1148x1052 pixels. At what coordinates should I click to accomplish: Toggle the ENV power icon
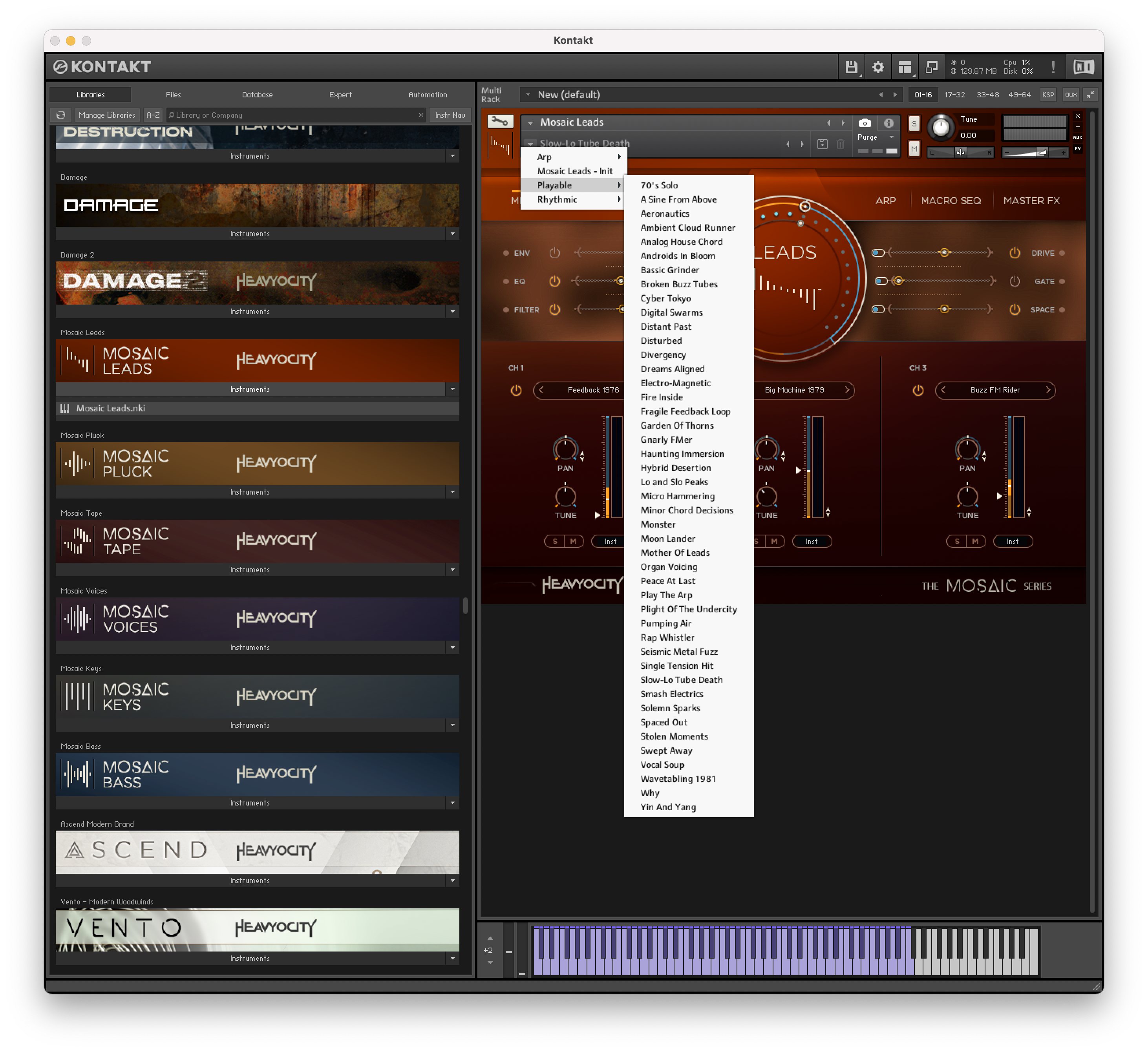(x=555, y=253)
